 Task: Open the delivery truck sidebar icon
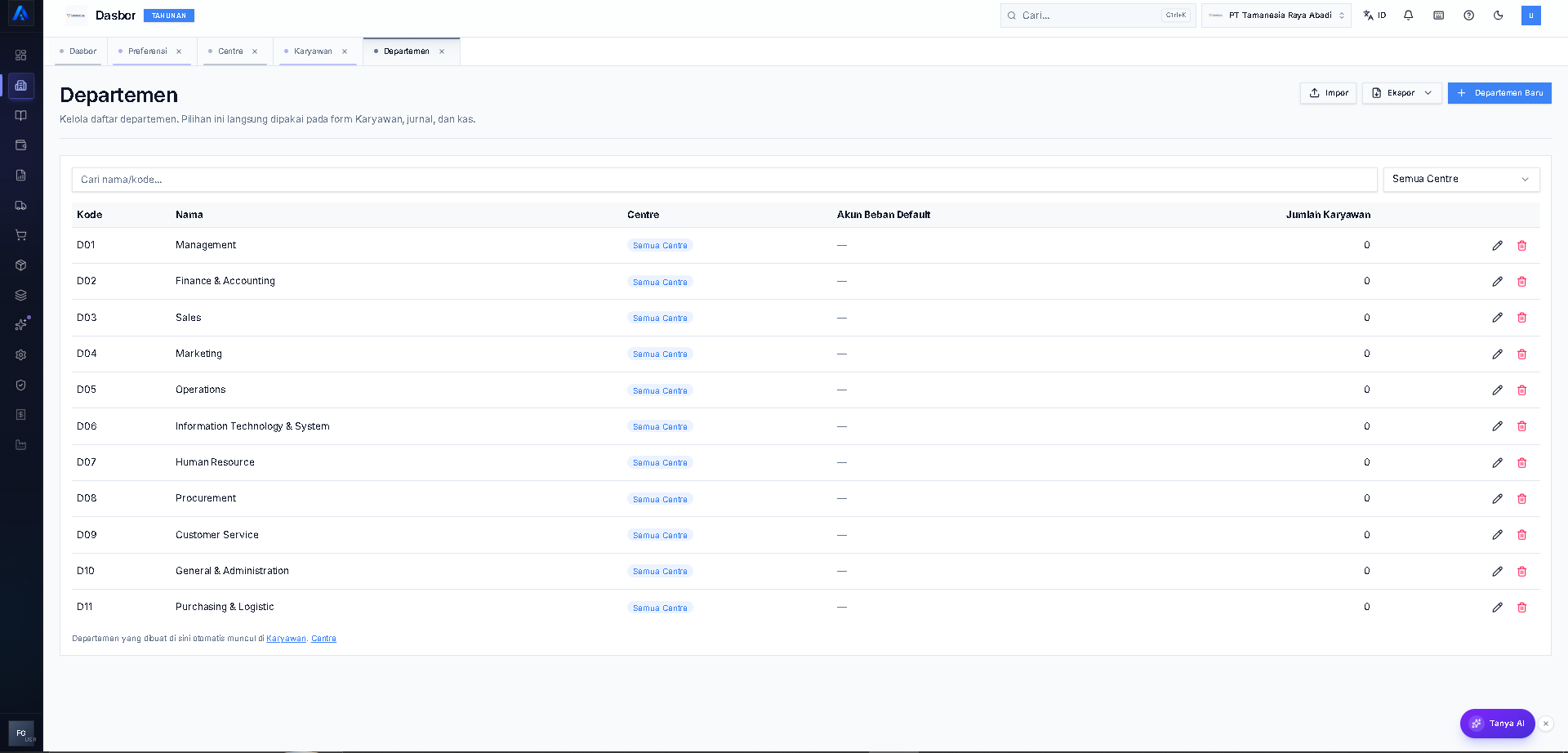(21, 206)
